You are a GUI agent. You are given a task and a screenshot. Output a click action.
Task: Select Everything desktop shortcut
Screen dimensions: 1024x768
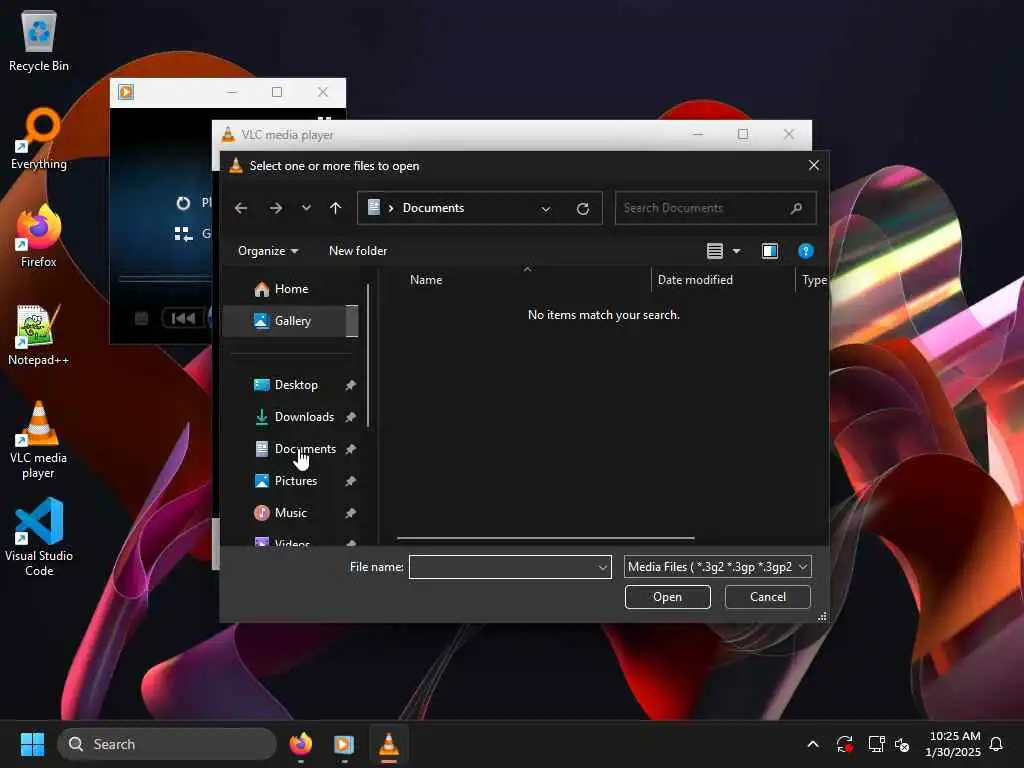click(39, 138)
